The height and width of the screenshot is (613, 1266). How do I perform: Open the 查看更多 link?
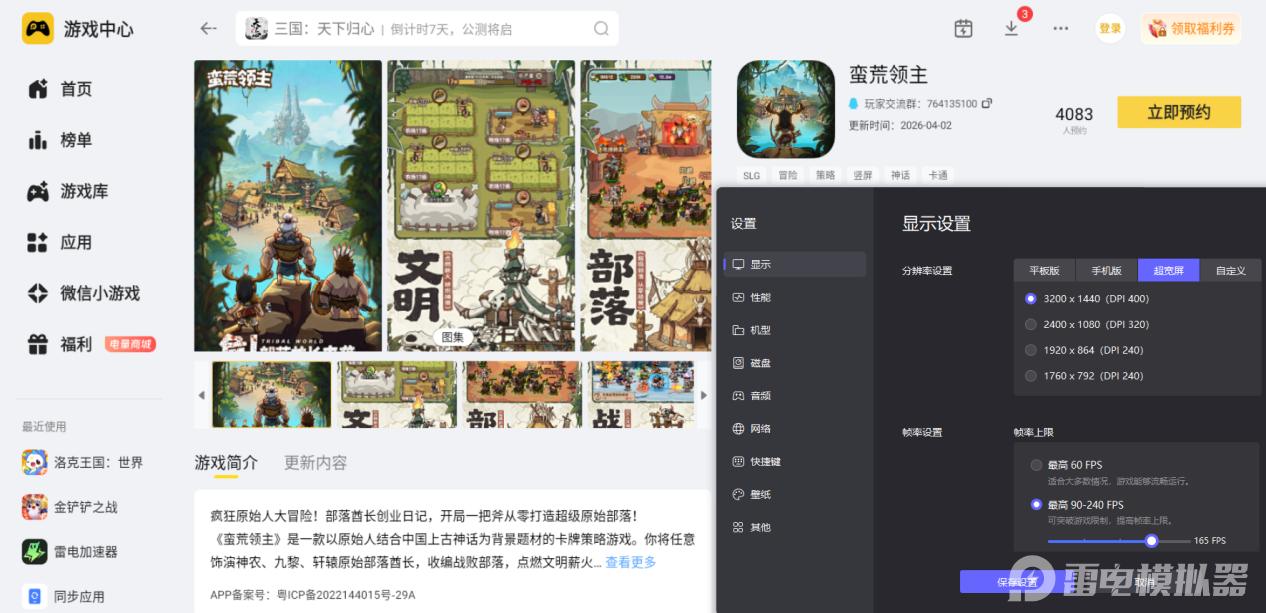pos(631,562)
